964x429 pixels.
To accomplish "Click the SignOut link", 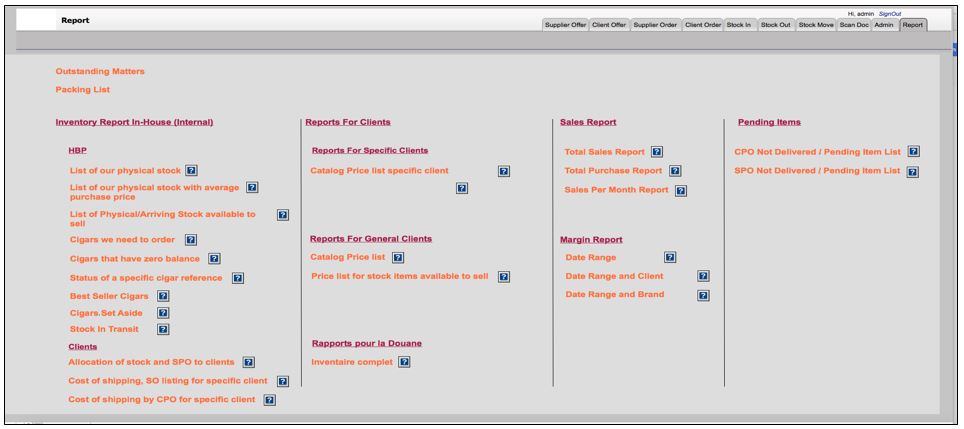I will coord(890,13).
